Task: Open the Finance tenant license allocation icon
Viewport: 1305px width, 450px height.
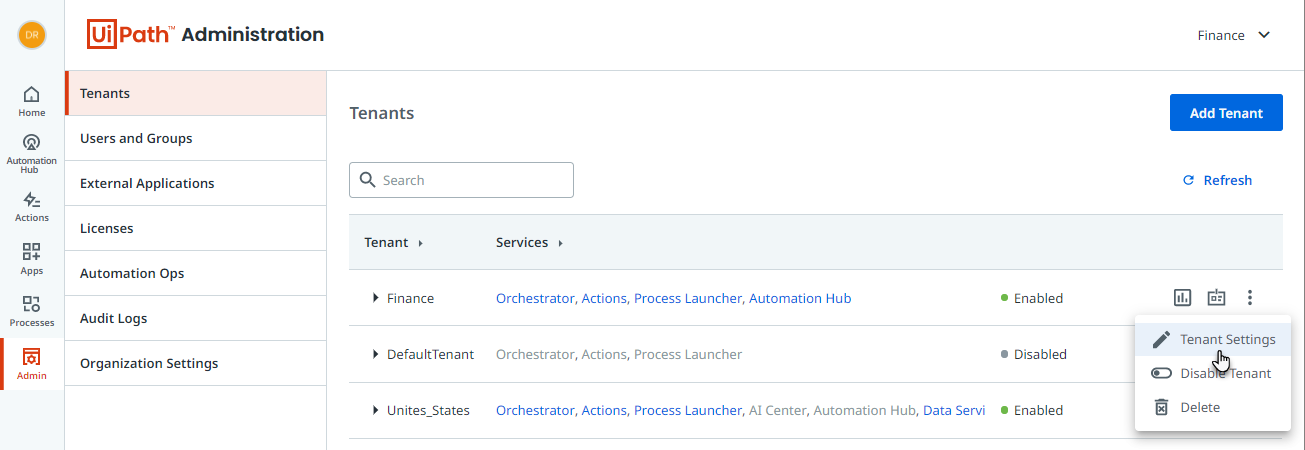Action: [1216, 297]
